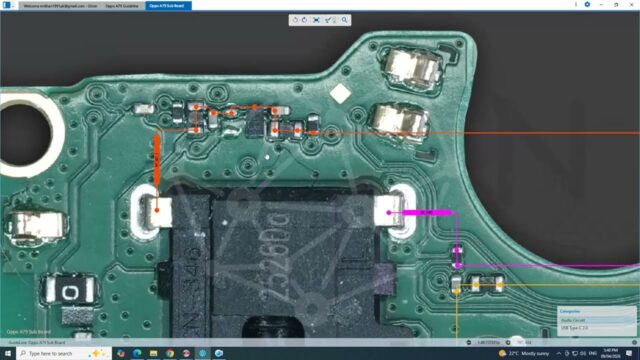Select the Oppo A79 Sub Board tab
Viewport: 640px width, 360px height.
point(168,6)
